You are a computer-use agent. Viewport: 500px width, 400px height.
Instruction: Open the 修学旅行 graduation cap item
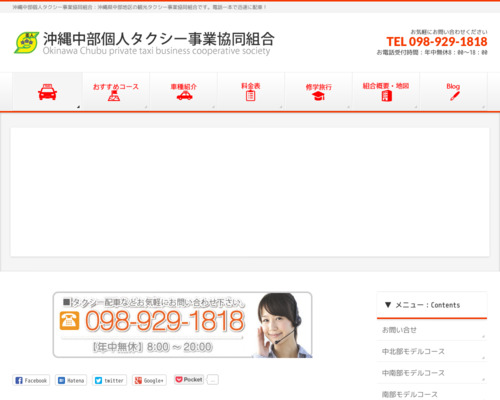pyautogui.click(x=318, y=92)
